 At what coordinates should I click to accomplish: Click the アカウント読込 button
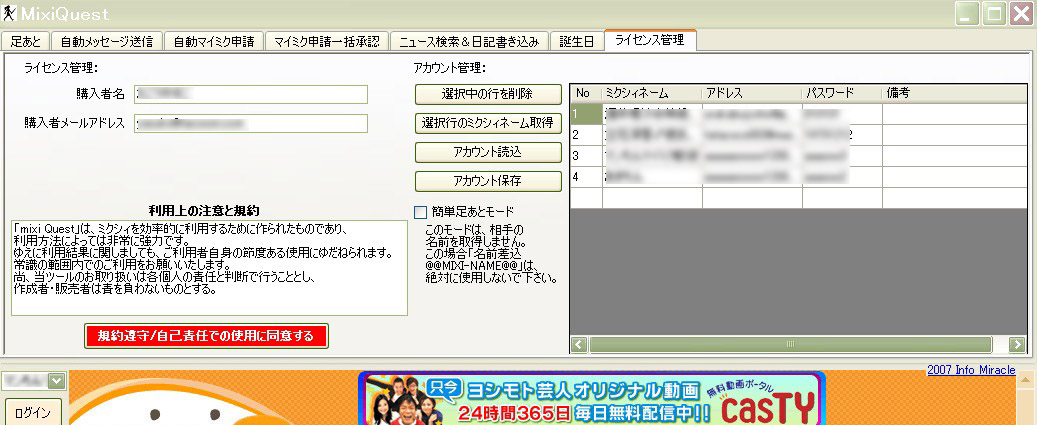click(488, 152)
